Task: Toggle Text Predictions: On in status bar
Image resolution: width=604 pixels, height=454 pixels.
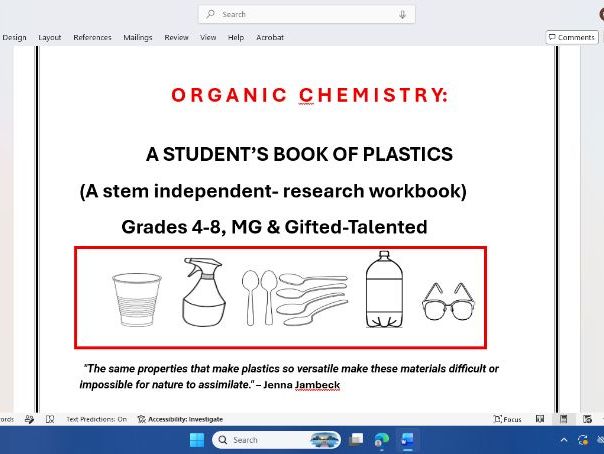Action: coord(96,419)
